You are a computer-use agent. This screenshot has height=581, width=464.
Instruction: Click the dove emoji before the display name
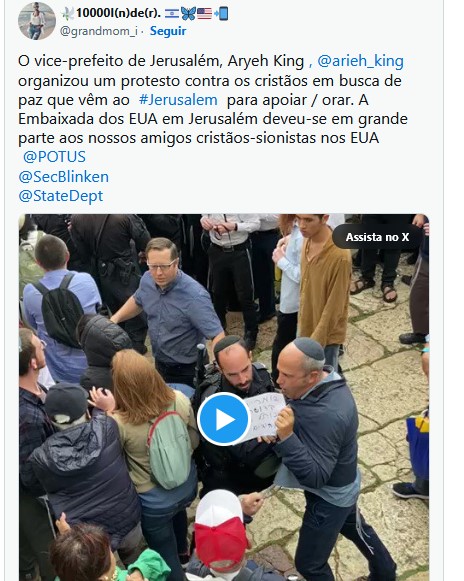[x=67, y=14]
